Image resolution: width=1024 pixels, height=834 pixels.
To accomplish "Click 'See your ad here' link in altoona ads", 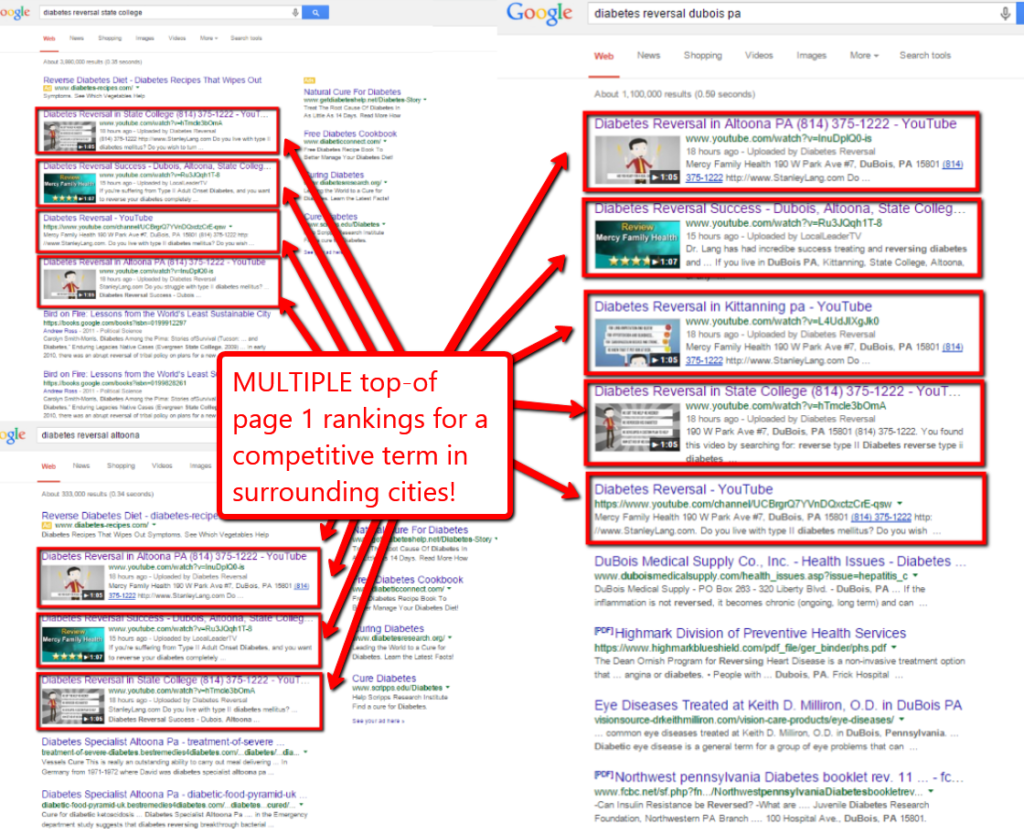I will [x=378, y=721].
